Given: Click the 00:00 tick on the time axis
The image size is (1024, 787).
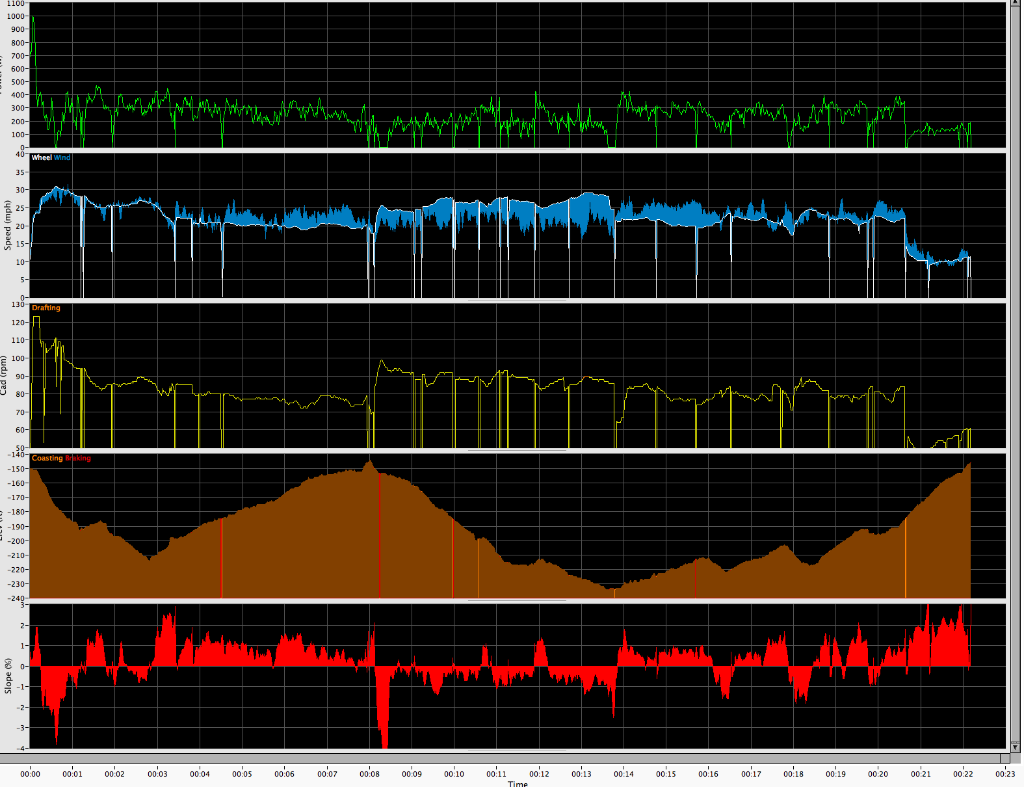Looking at the screenshot, I should click(30, 774).
